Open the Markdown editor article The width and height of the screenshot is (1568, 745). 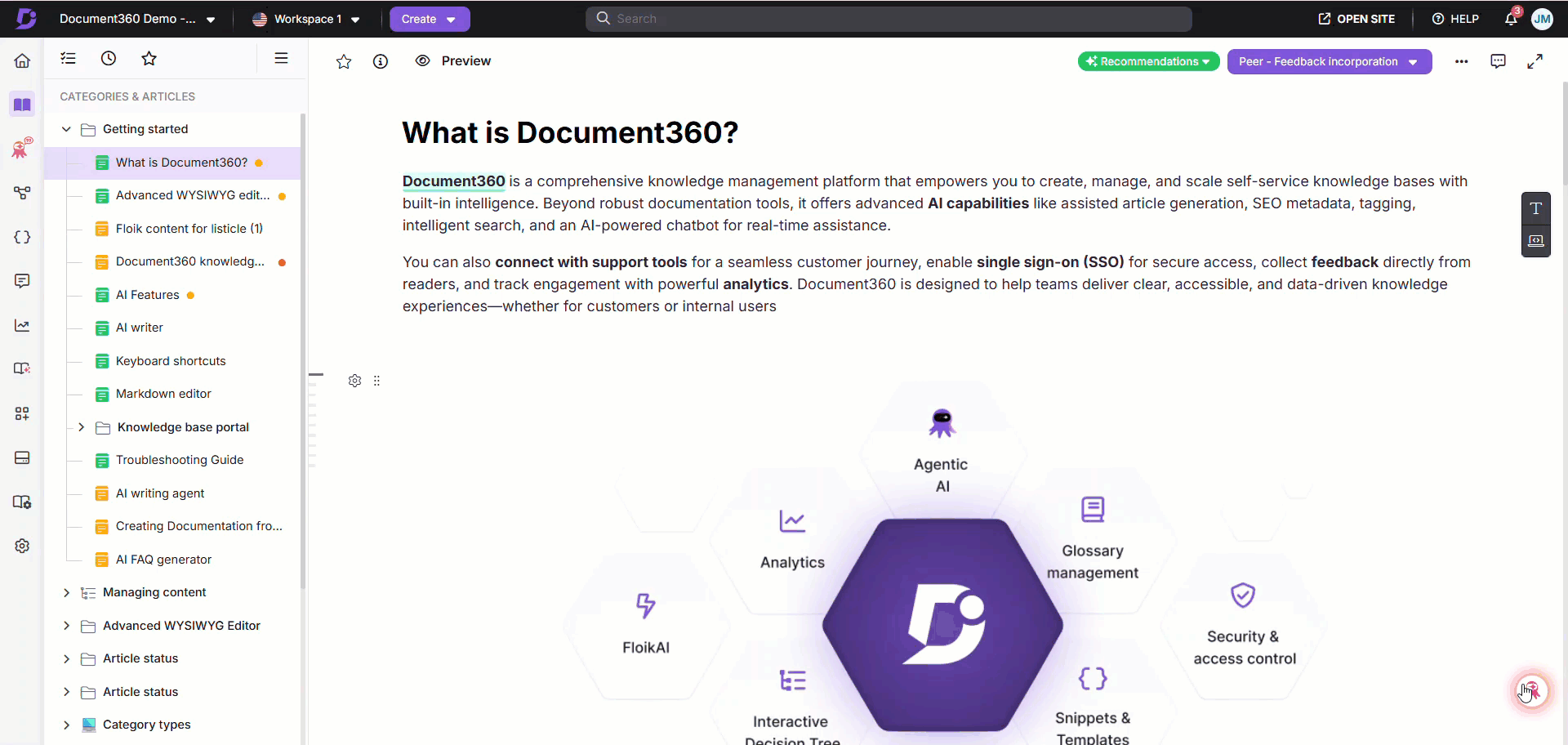[163, 394]
